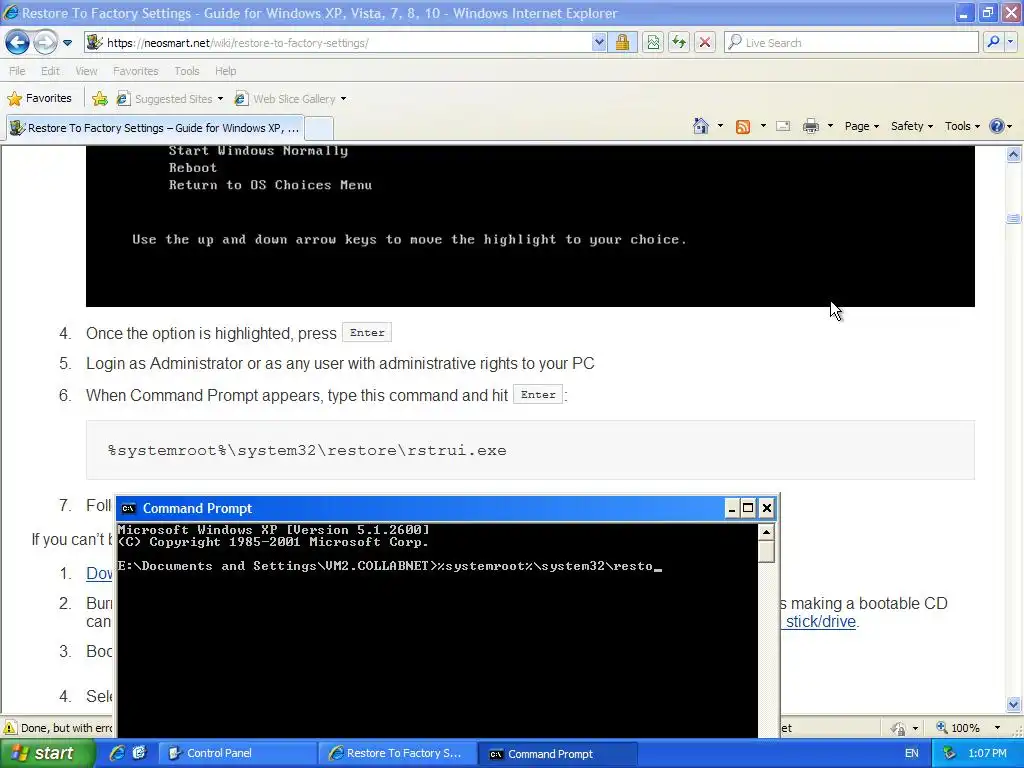Open the Edit menu
The width and height of the screenshot is (1024, 768).
tap(50, 71)
